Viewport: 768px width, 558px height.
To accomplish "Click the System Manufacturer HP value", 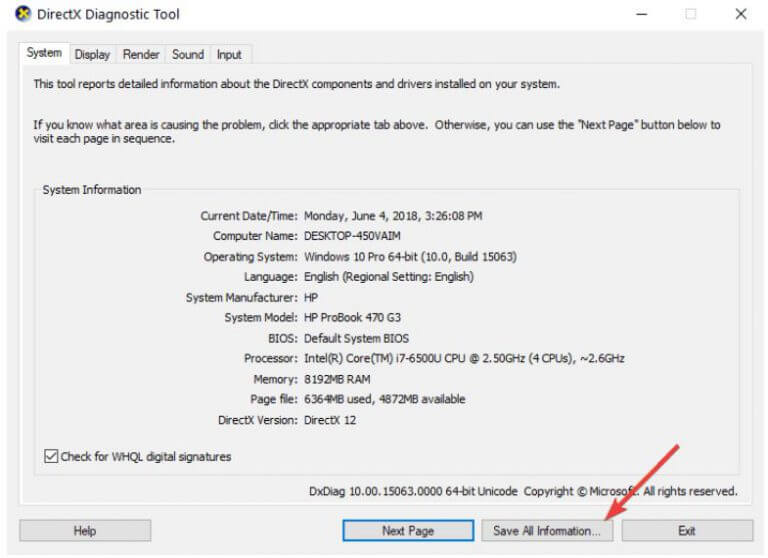I will [311, 298].
